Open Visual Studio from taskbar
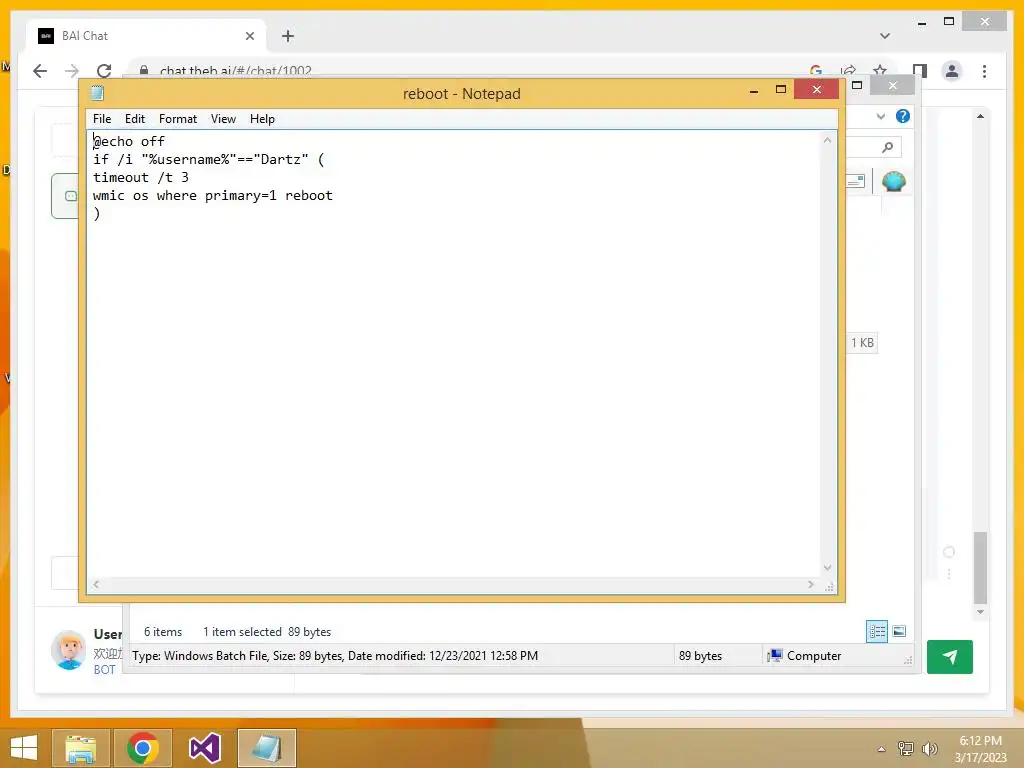This screenshot has height=768, width=1024. click(204, 748)
